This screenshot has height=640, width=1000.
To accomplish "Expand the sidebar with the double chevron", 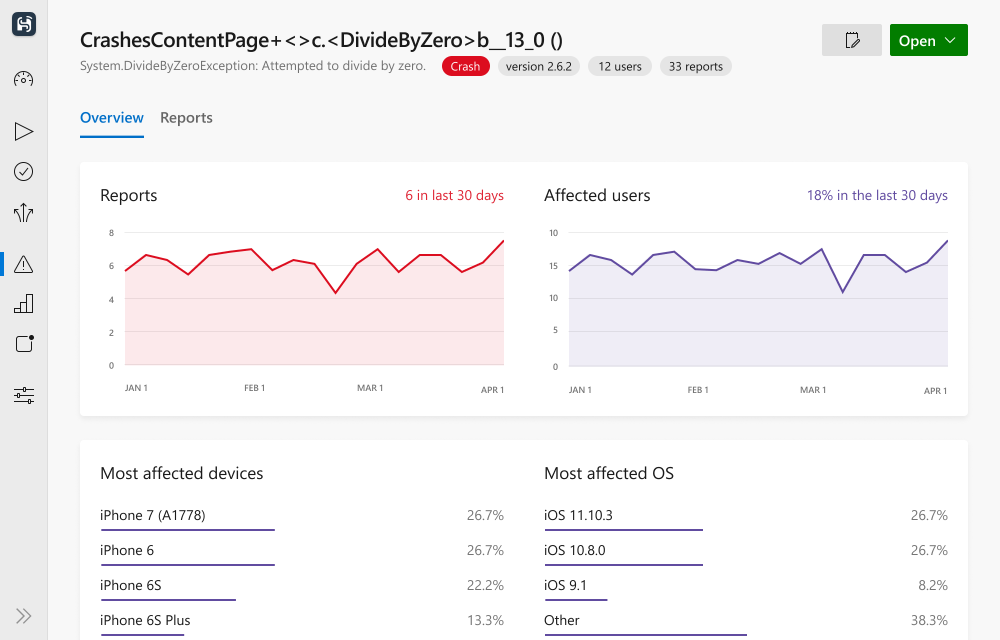I will [23, 615].
